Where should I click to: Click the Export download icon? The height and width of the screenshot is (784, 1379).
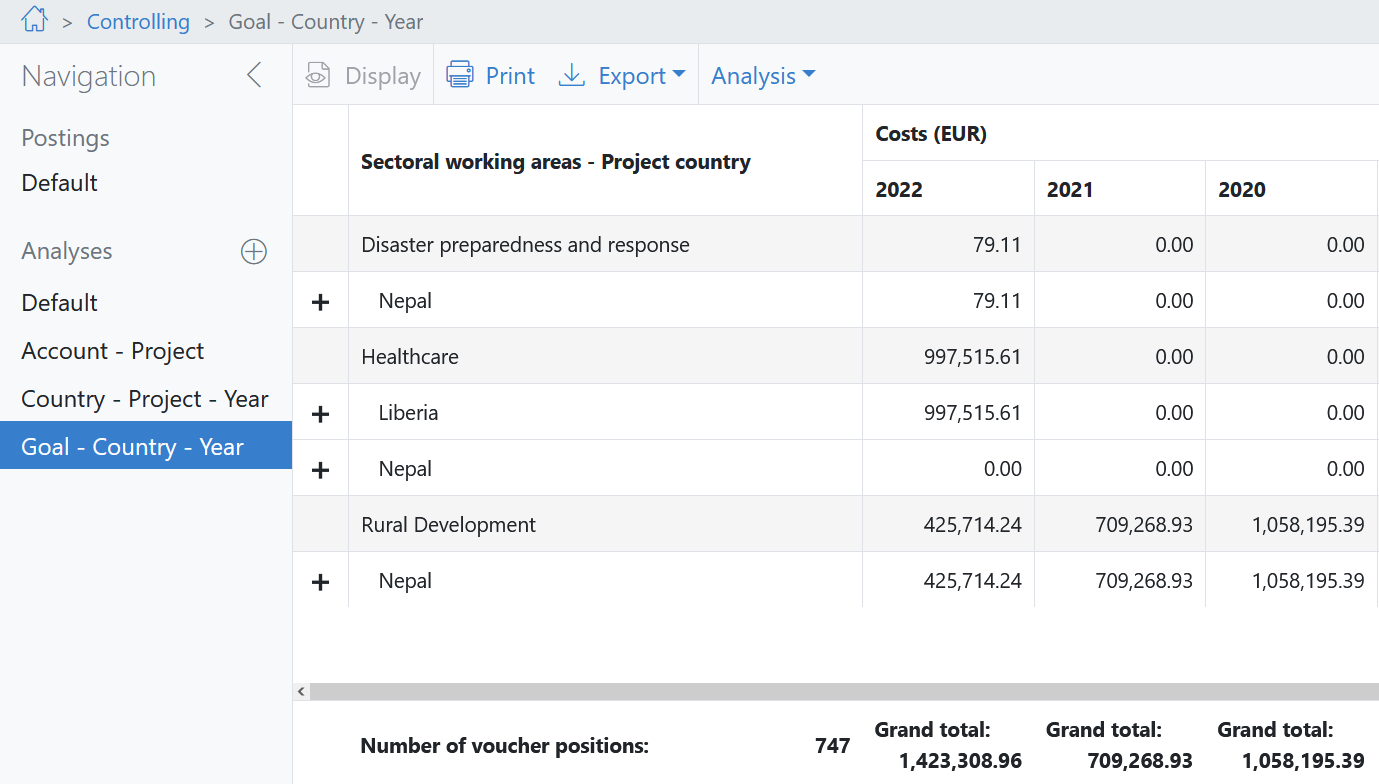[x=571, y=76]
